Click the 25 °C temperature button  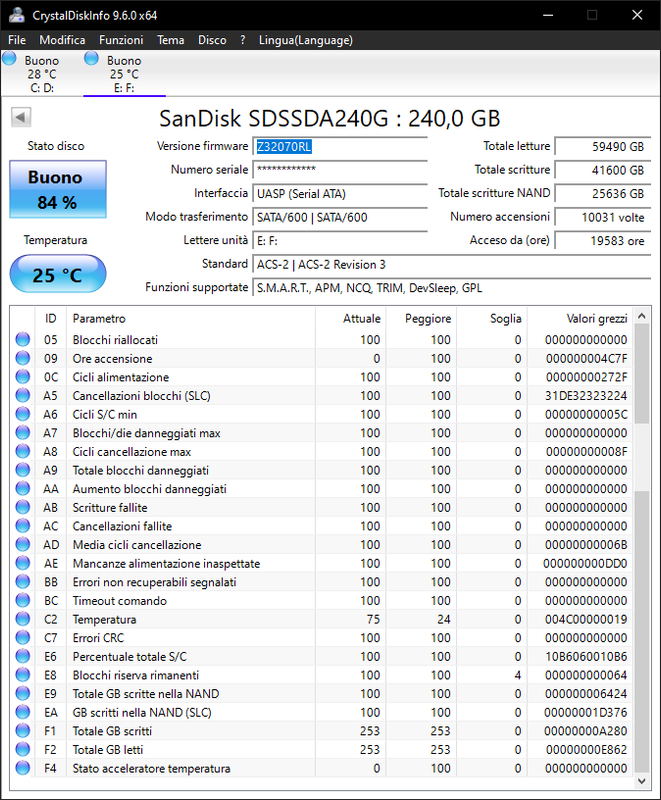click(x=58, y=274)
